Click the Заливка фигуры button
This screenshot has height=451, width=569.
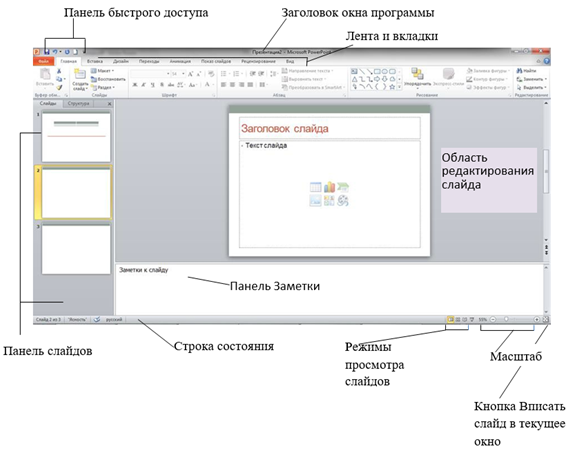(x=488, y=70)
